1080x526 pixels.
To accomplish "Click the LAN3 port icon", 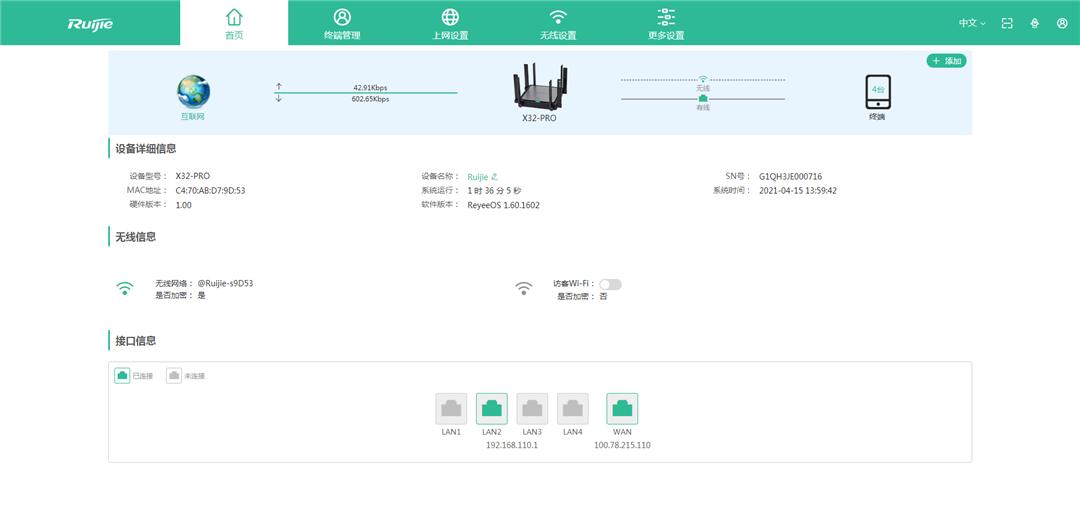I will point(532,409).
